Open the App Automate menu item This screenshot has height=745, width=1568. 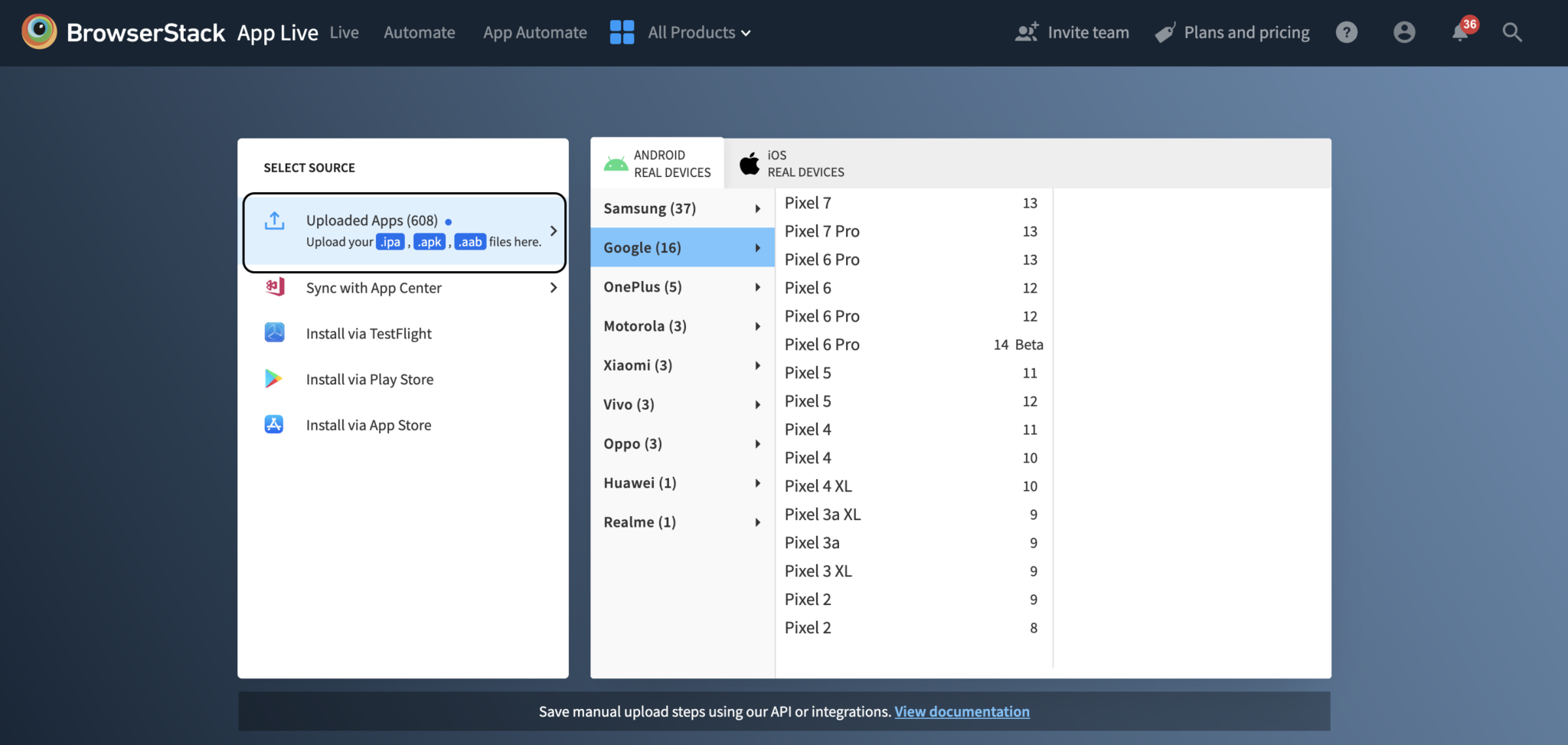pyautogui.click(x=534, y=32)
